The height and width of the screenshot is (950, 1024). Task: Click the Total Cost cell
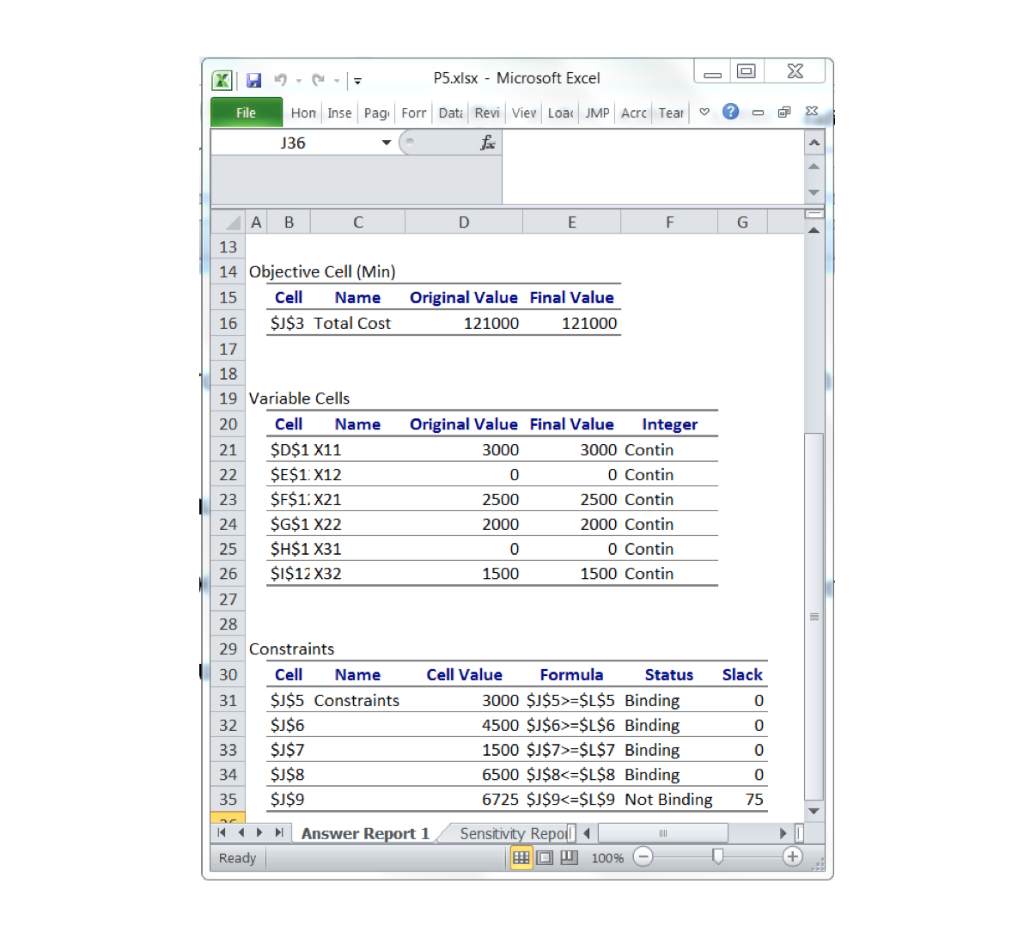[357, 323]
